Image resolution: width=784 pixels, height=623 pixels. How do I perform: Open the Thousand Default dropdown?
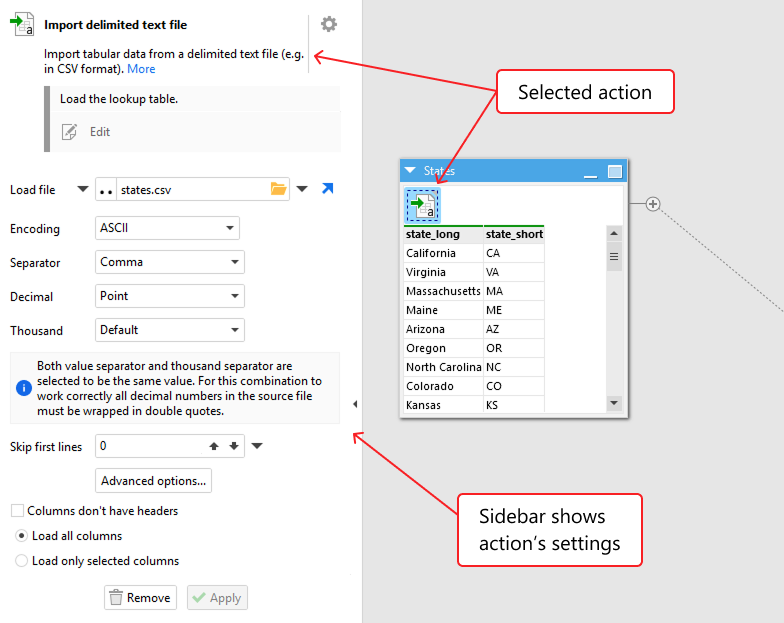tap(170, 330)
